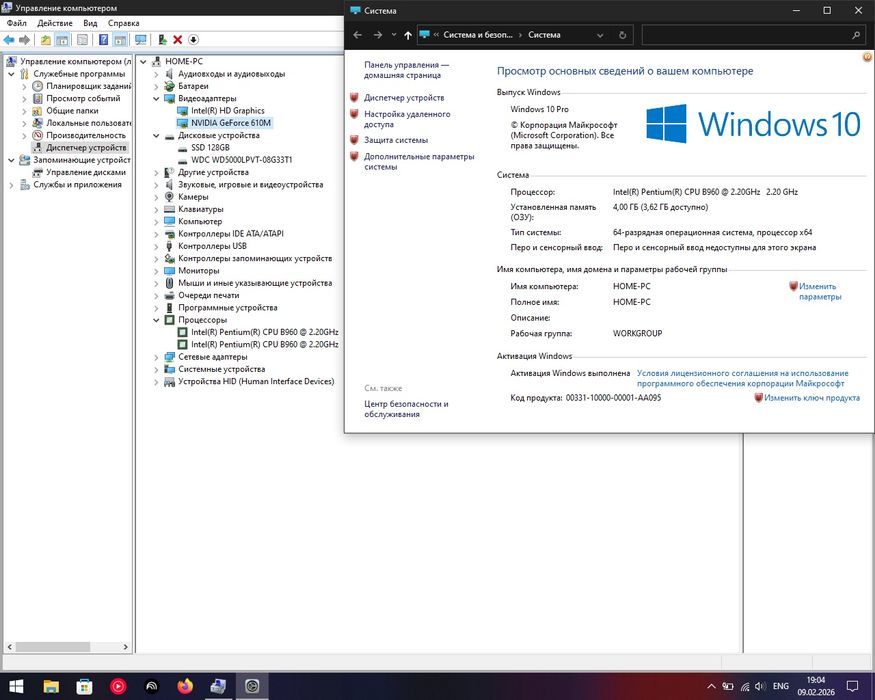This screenshot has height=700, width=875.
Task: Click the Мониторы category icon
Action: 170,271
